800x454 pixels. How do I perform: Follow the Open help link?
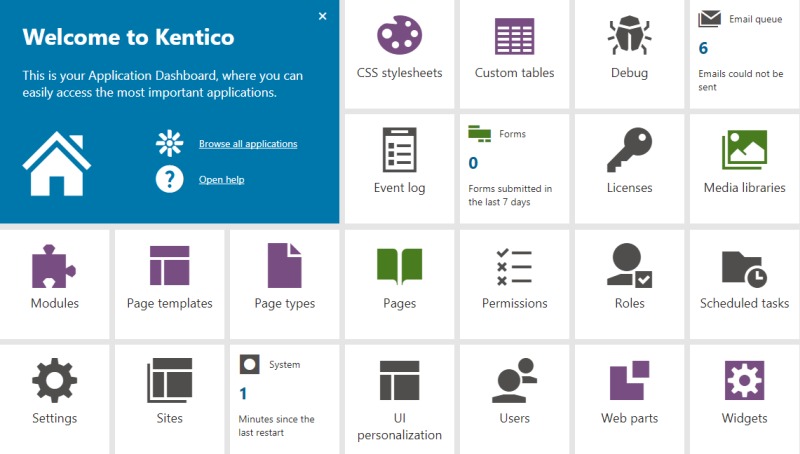click(x=221, y=180)
